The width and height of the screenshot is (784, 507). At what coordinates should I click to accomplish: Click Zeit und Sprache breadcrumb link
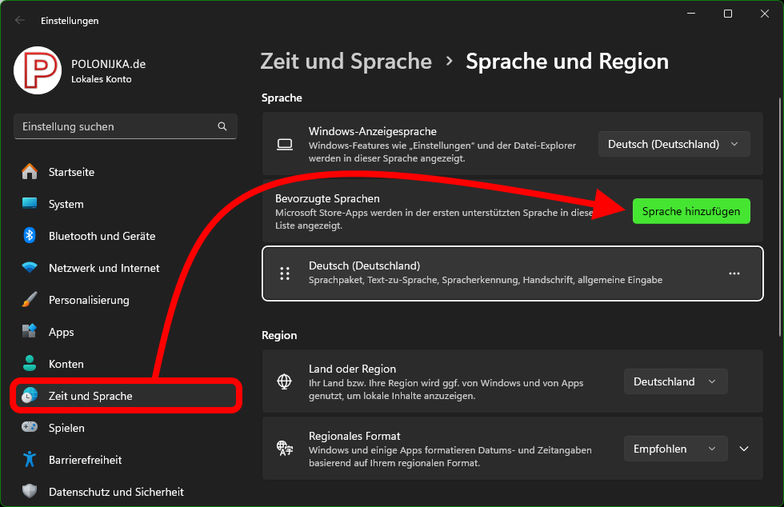pos(346,61)
